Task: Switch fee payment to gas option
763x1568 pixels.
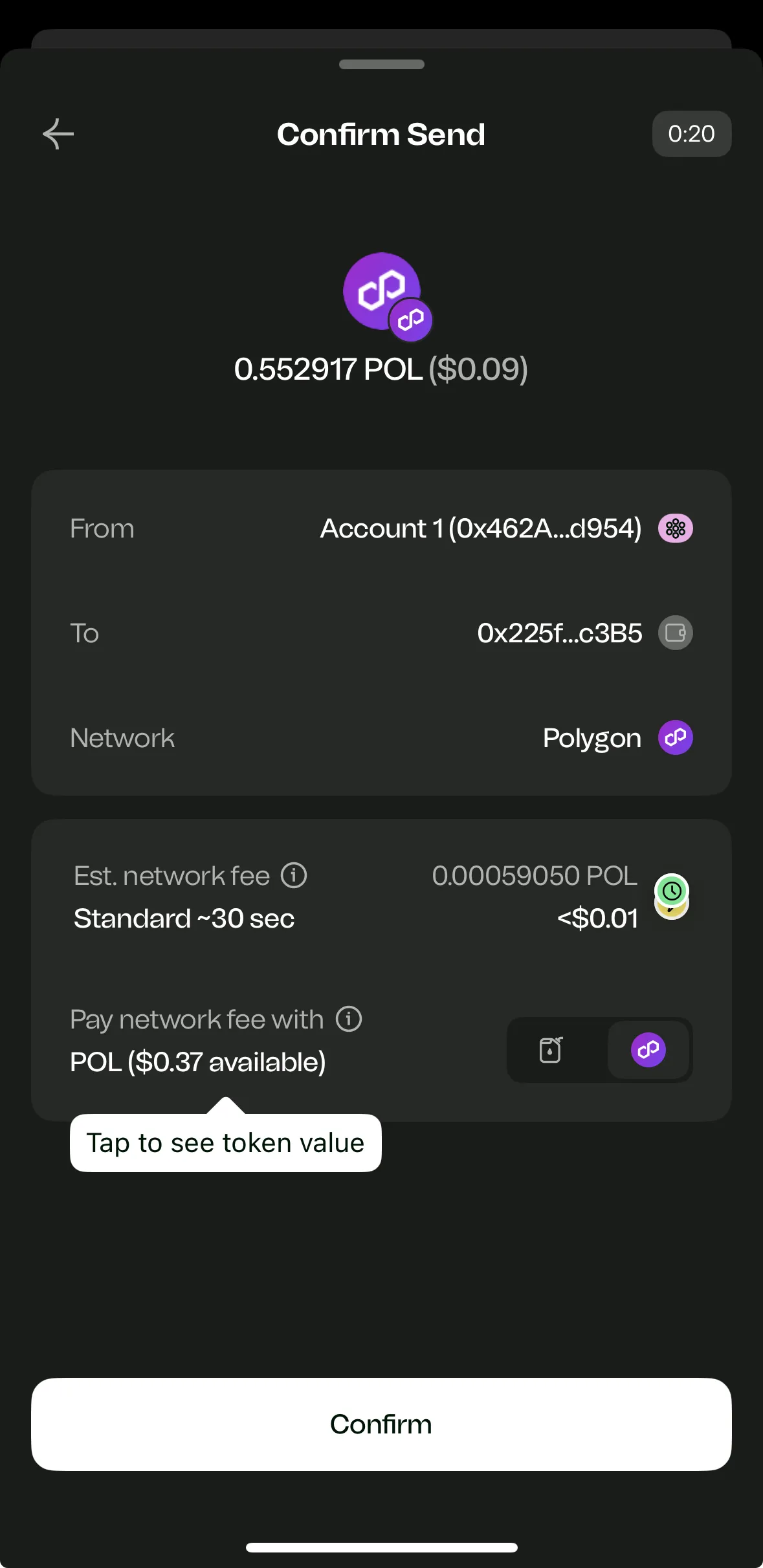Action: 549,1050
